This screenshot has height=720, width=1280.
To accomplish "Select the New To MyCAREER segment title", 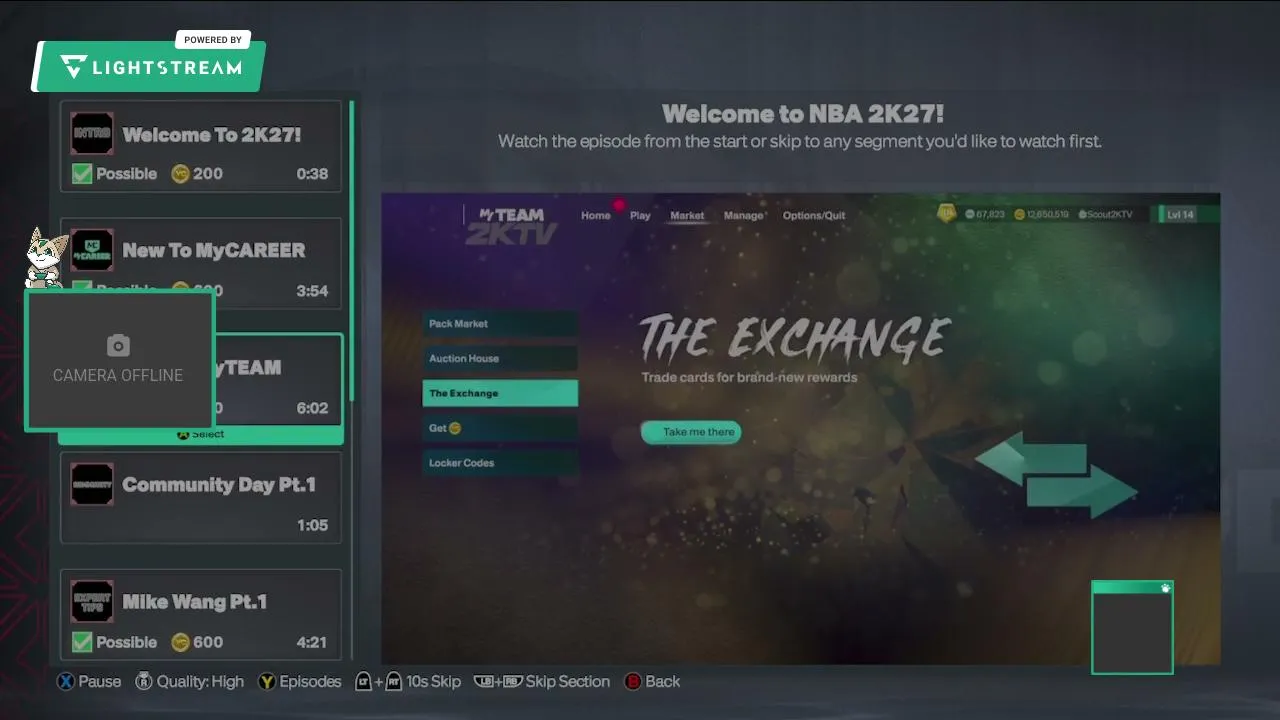I will tap(214, 251).
